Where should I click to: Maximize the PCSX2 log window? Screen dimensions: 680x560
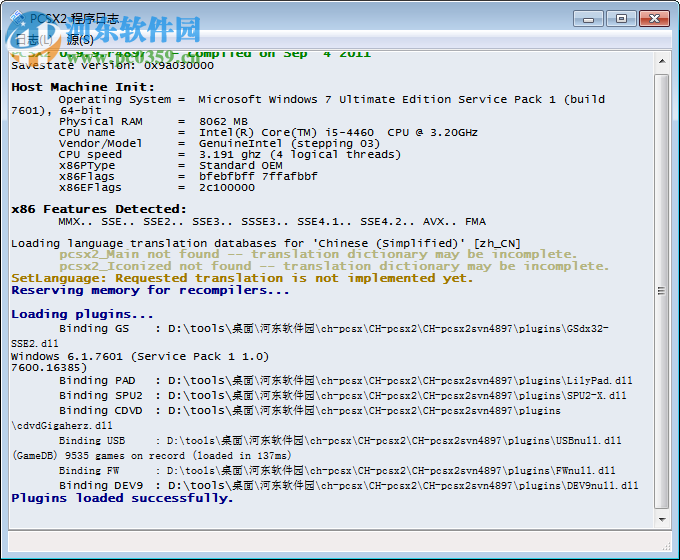point(621,19)
